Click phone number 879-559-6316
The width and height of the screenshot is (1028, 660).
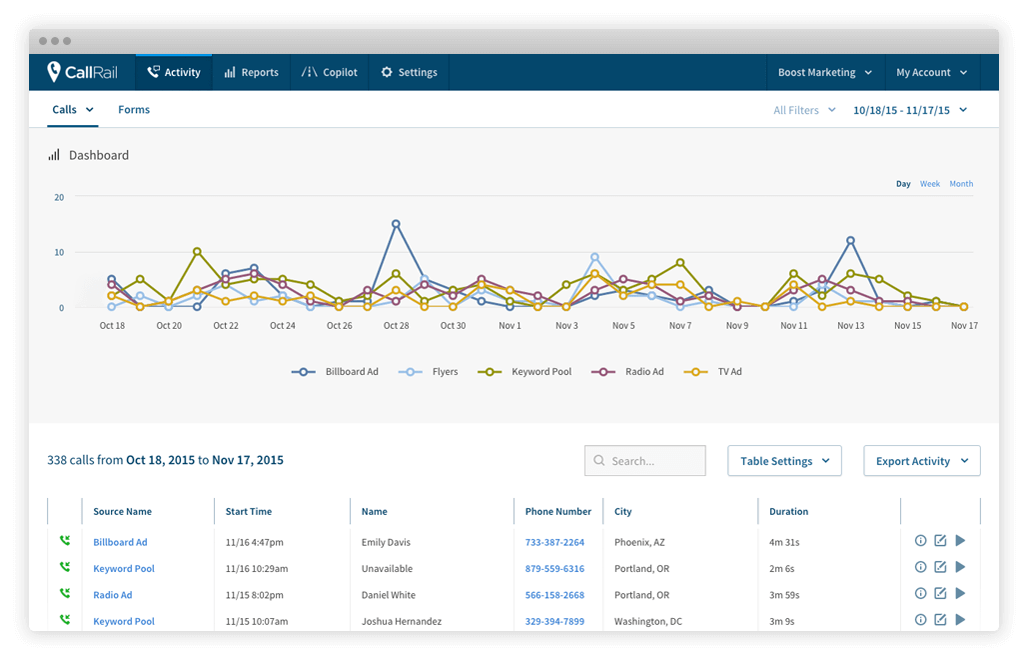point(555,568)
